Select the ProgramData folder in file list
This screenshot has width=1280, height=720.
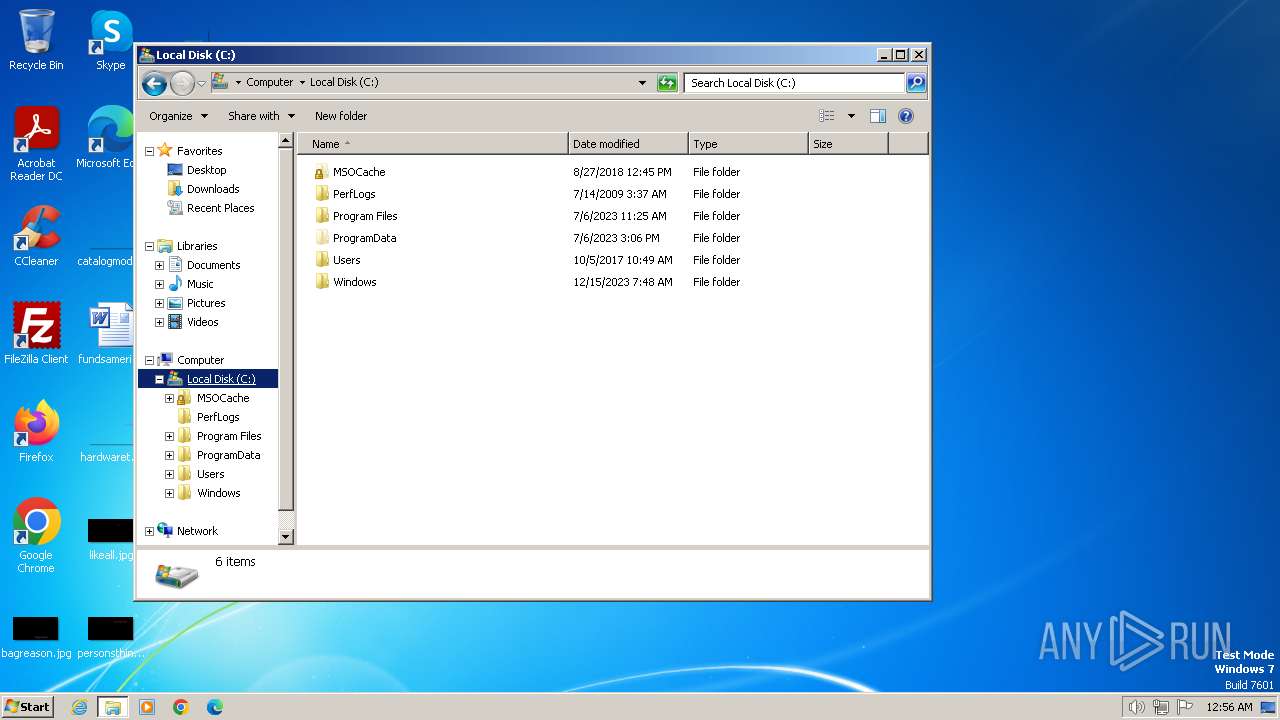[x=355, y=238]
